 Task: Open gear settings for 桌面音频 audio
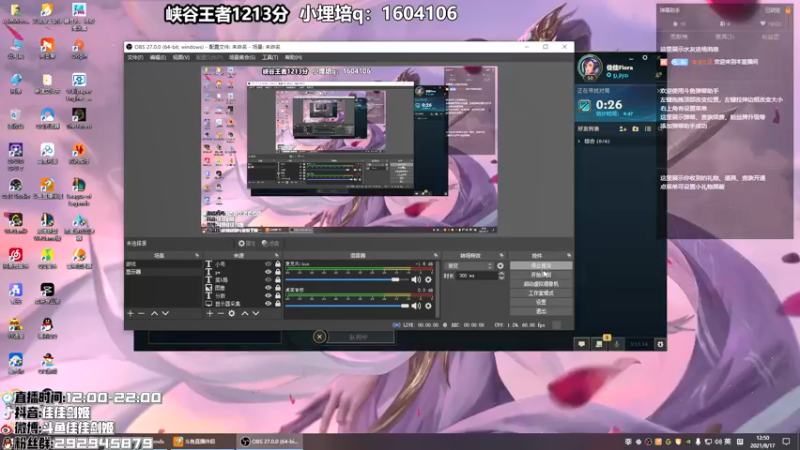click(x=428, y=306)
